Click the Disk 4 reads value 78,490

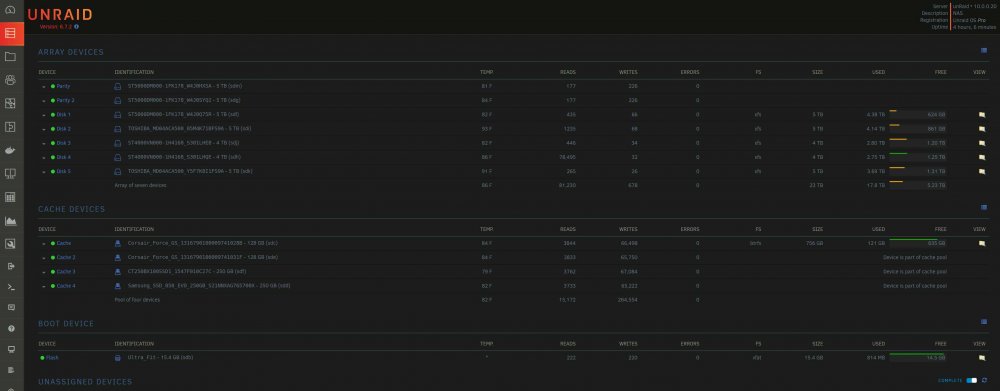click(x=567, y=157)
